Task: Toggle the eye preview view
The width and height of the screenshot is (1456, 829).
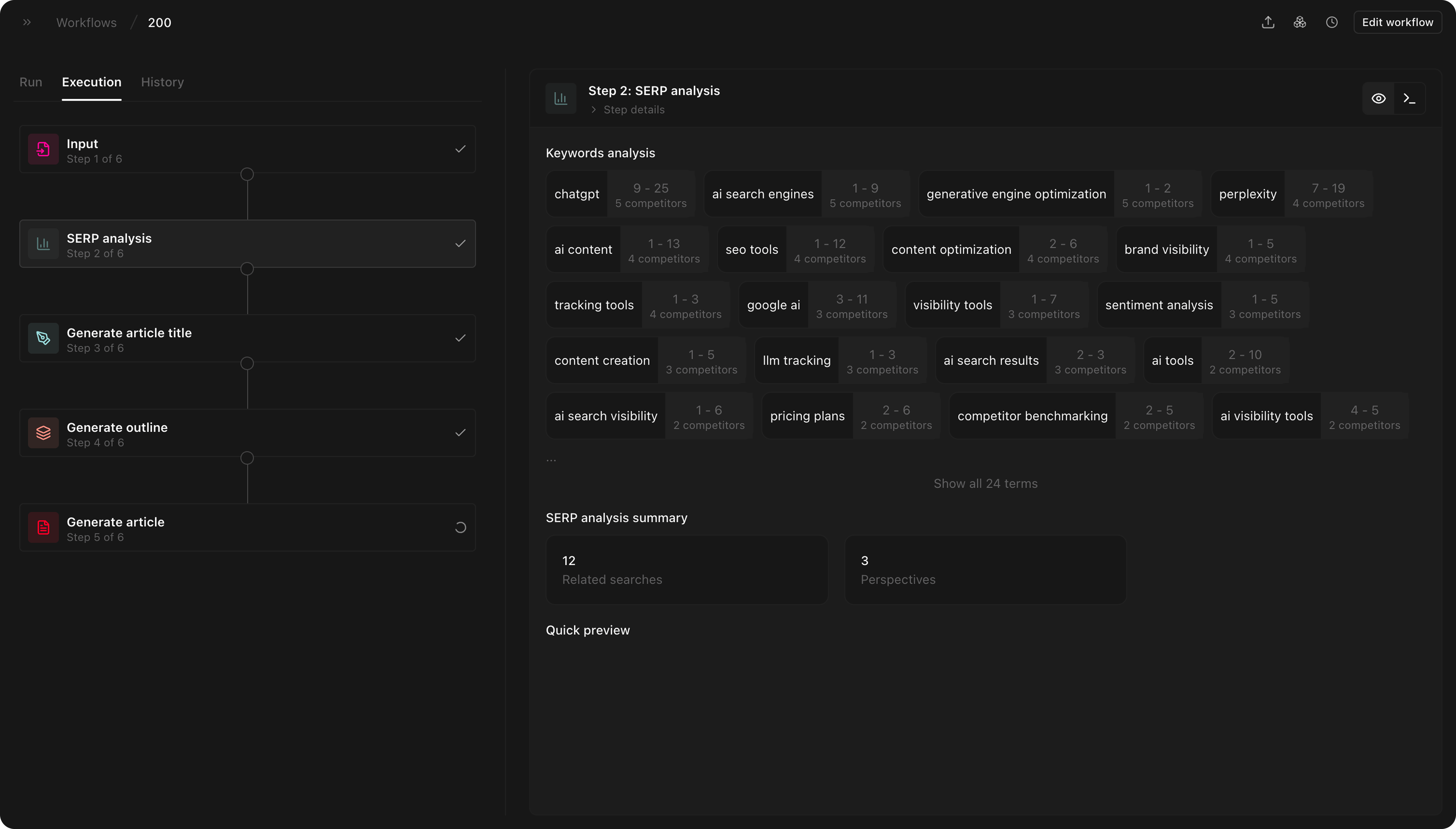Action: pyautogui.click(x=1378, y=98)
